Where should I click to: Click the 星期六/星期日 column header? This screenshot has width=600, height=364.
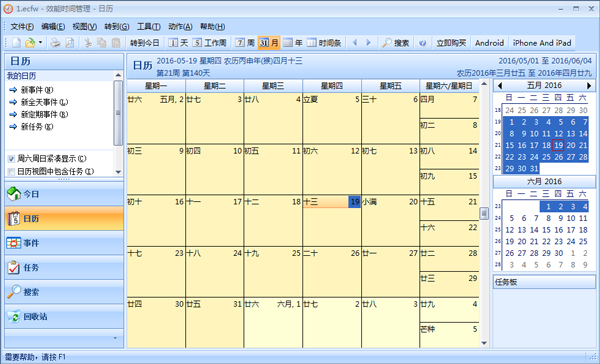(449, 86)
